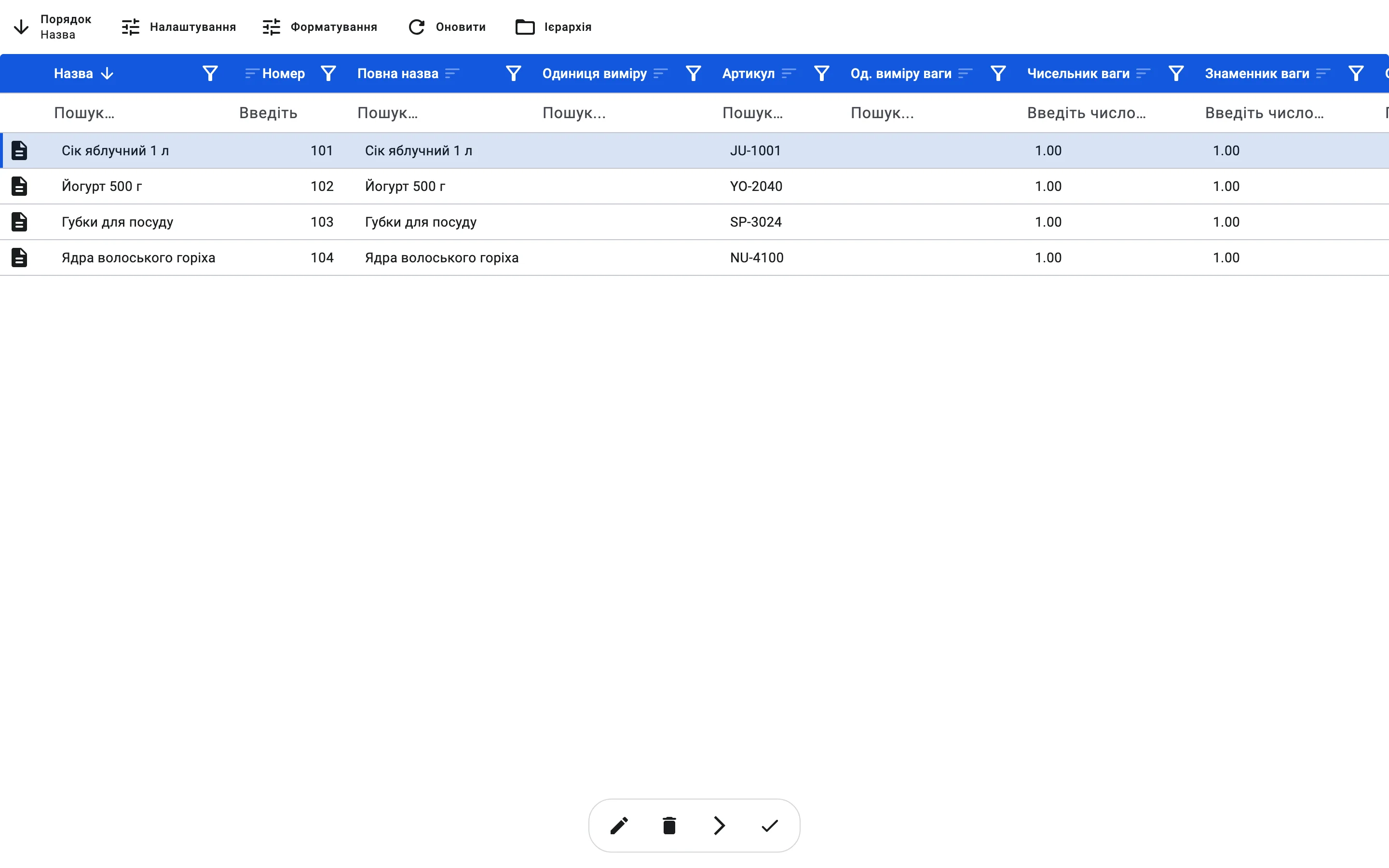This screenshot has height=868, width=1389.
Task: Open Форматування options
Action: (x=320, y=27)
